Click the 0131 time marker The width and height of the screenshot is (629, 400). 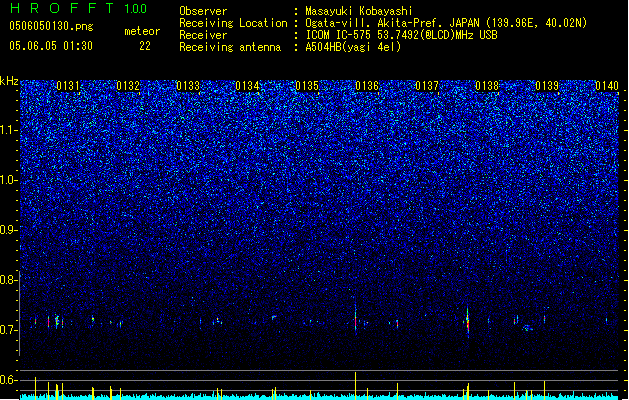68,86
